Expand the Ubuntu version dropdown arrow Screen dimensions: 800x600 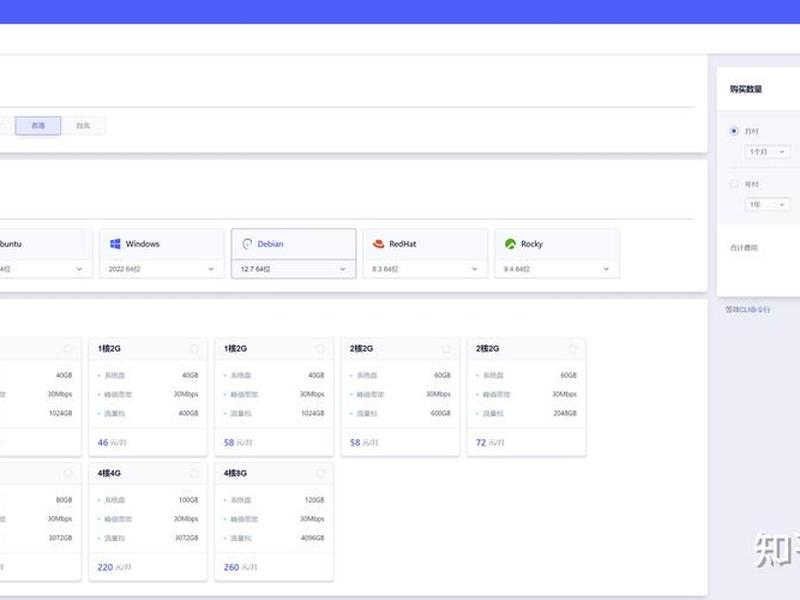pyautogui.click(x=79, y=269)
